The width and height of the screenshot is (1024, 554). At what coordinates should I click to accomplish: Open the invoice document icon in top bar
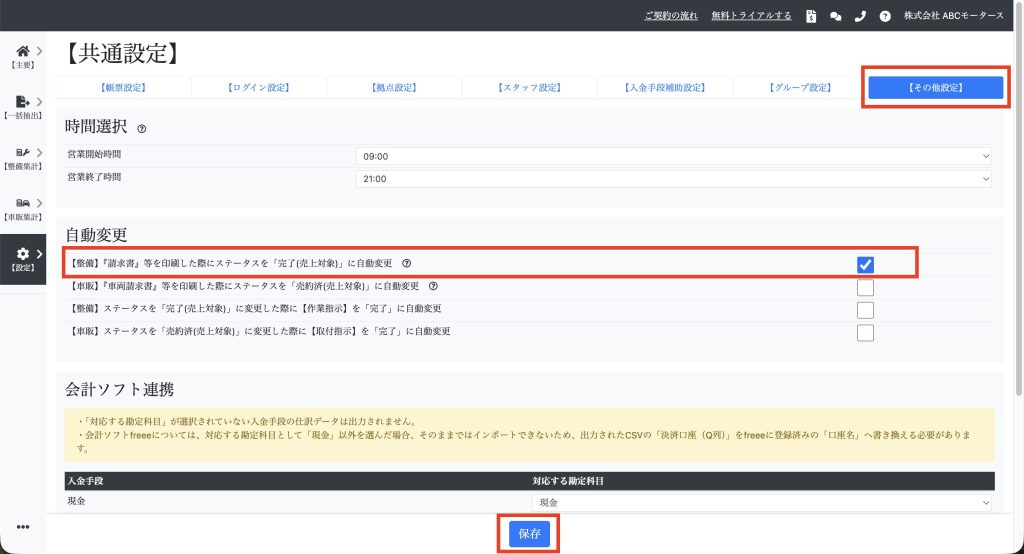pos(811,16)
